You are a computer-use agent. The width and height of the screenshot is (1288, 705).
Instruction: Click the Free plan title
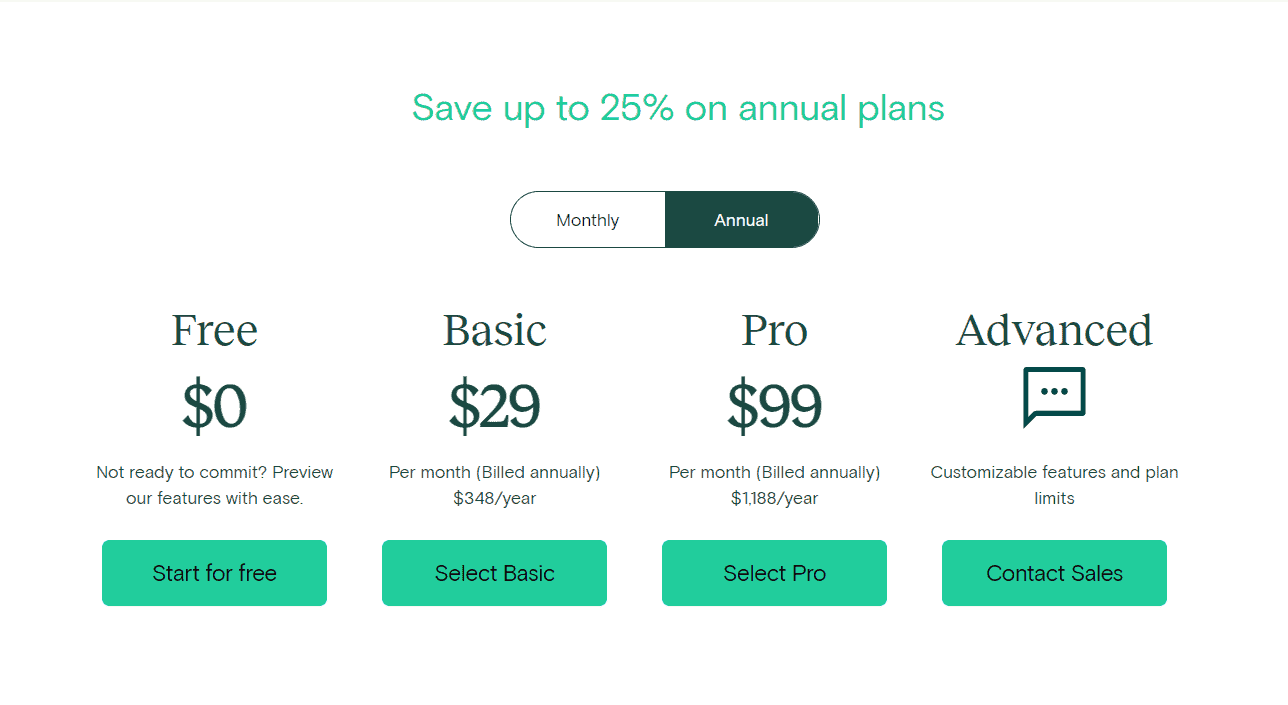(x=214, y=330)
